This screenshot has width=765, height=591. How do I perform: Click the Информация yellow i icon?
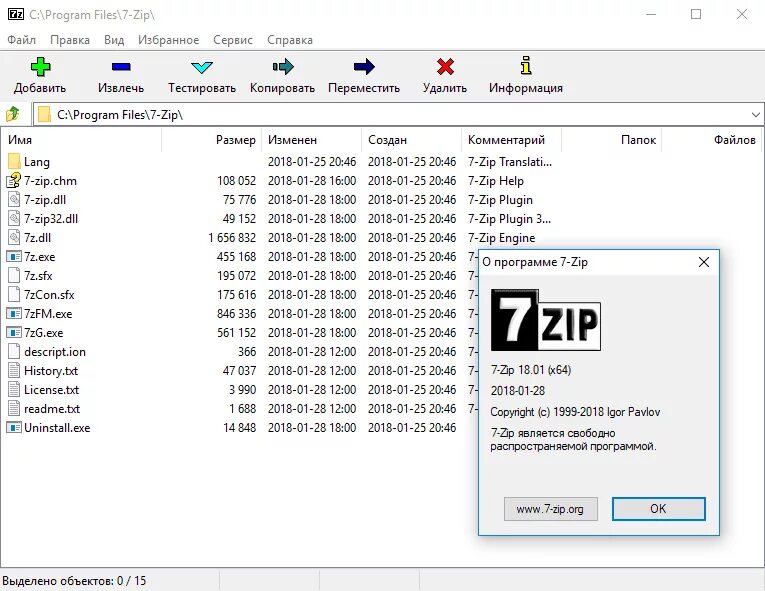(x=526, y=65)
